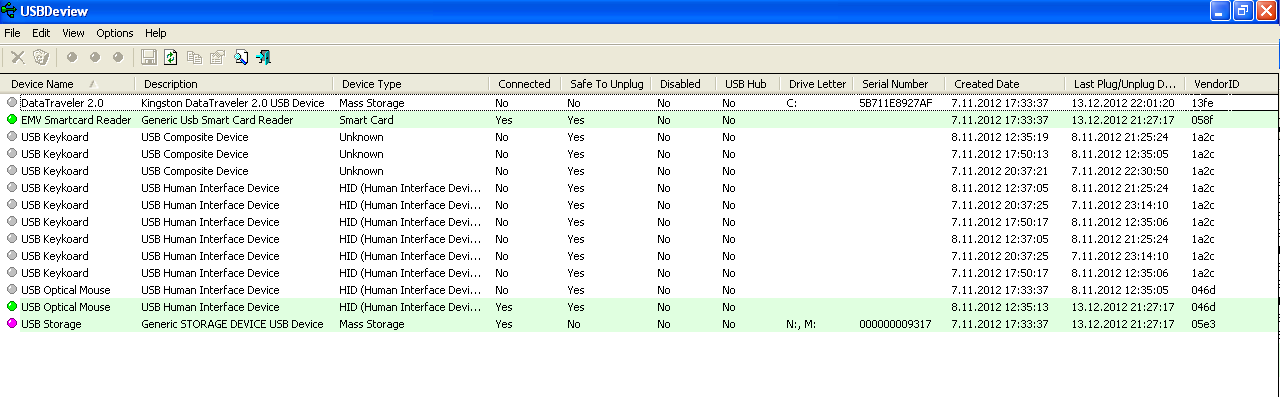Sort by the Serial Number column header
Image resolution: width=1280 pixels, height=397 pixels.
pyautogui.click(x=899, y=84)
